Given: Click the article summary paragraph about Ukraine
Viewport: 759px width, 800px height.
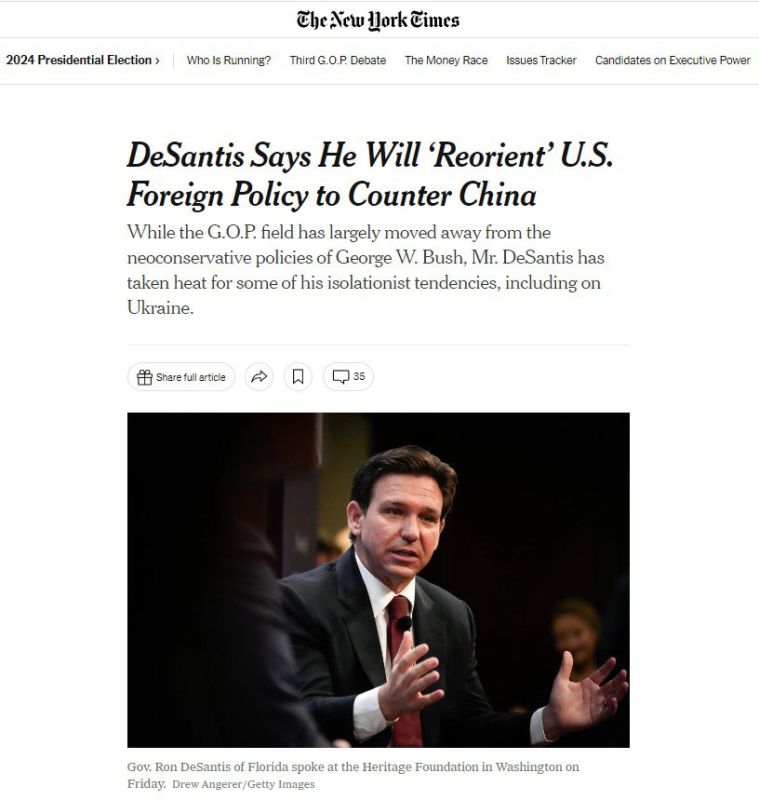Looking at the screenshot, I should [366, 270].
